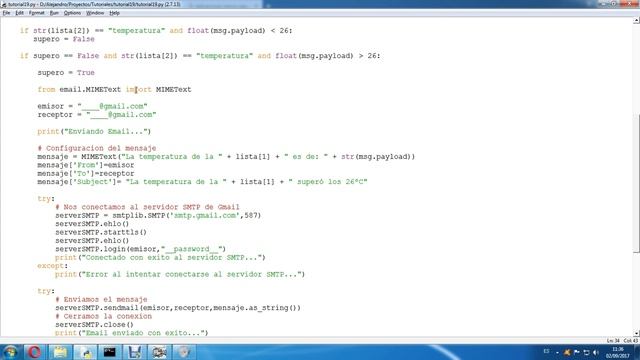
Task: Click the mensaje['Subject'] line
Action: coord(202,182)
